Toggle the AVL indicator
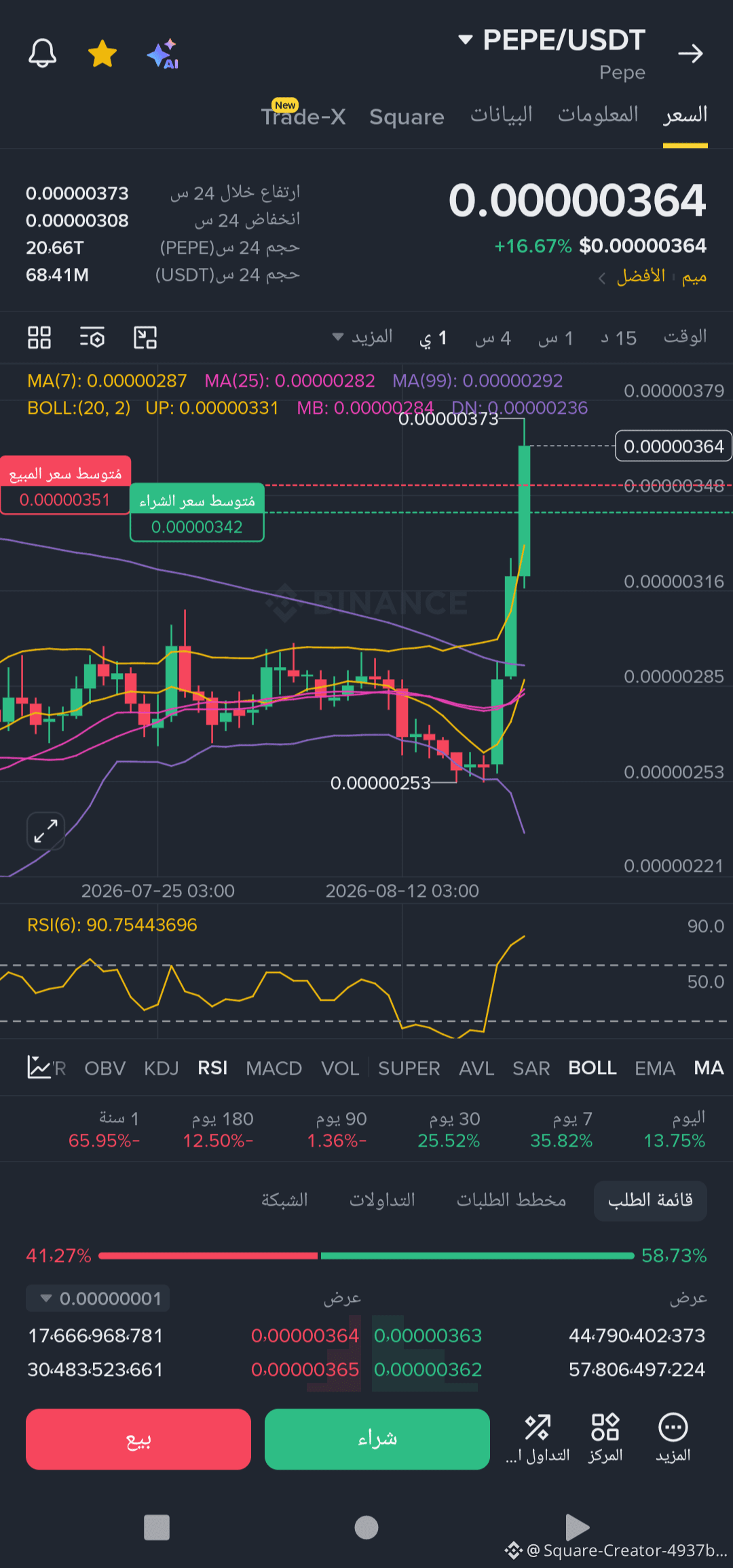Image resolution: width=733 pixels, height=1568 pixels. click(x=476, y=1068)
